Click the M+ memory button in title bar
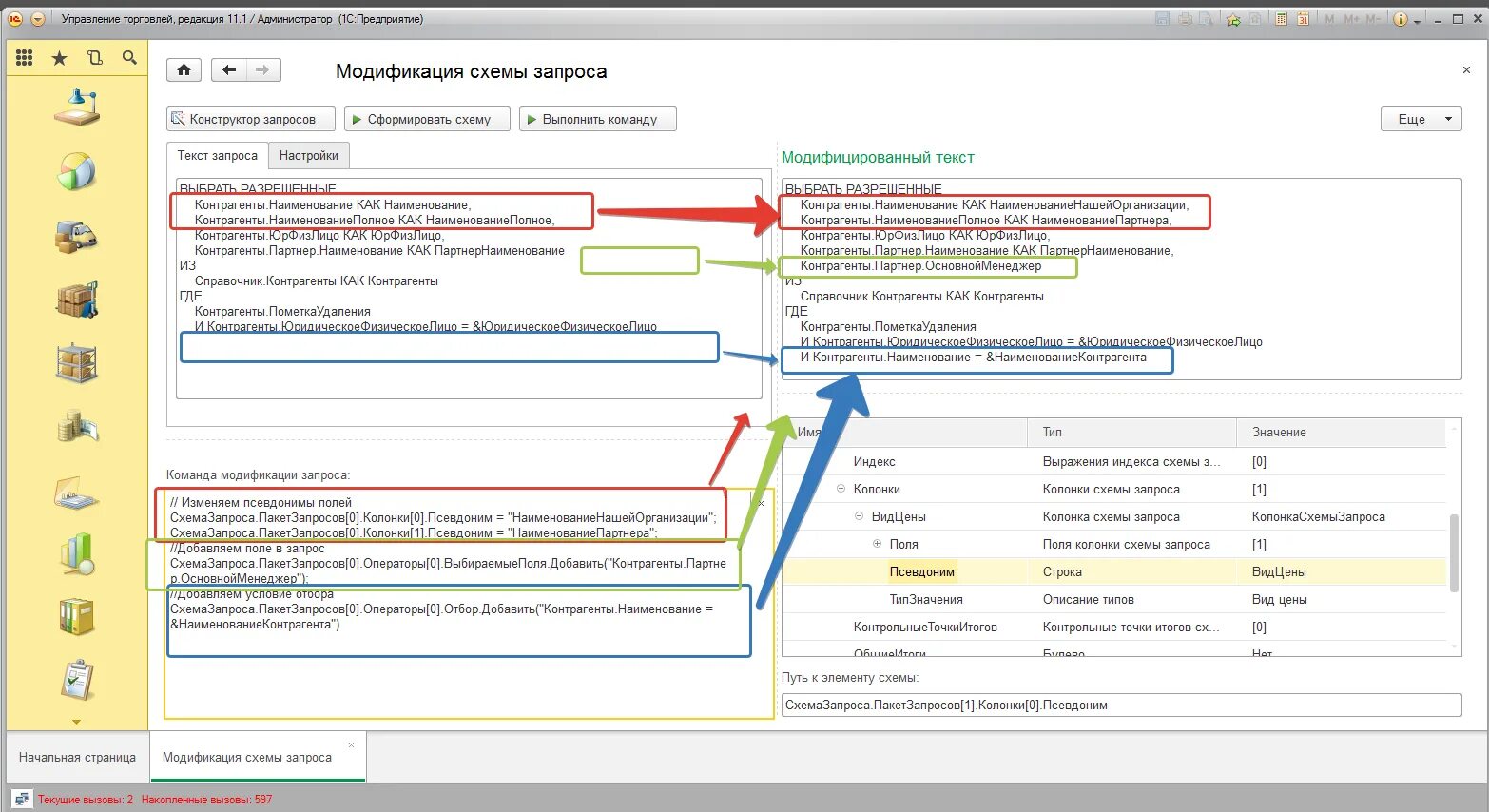The width and height of the screenshot is (1489, 812). (1351, 19)
